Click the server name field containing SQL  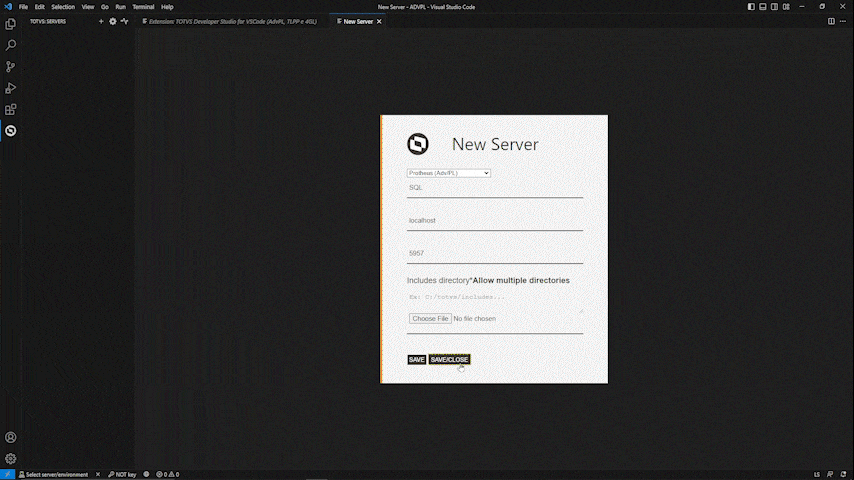click(x=495, y=188)
